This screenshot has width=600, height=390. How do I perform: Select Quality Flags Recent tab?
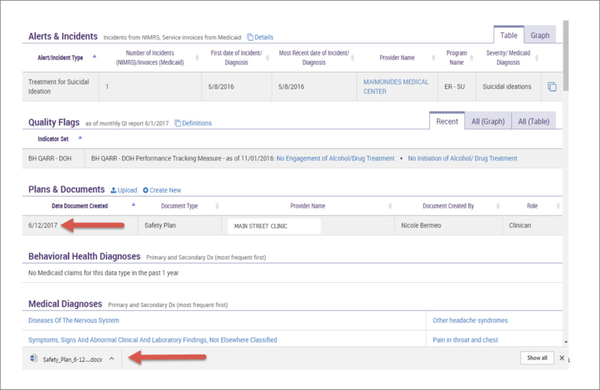click(447, 121)
